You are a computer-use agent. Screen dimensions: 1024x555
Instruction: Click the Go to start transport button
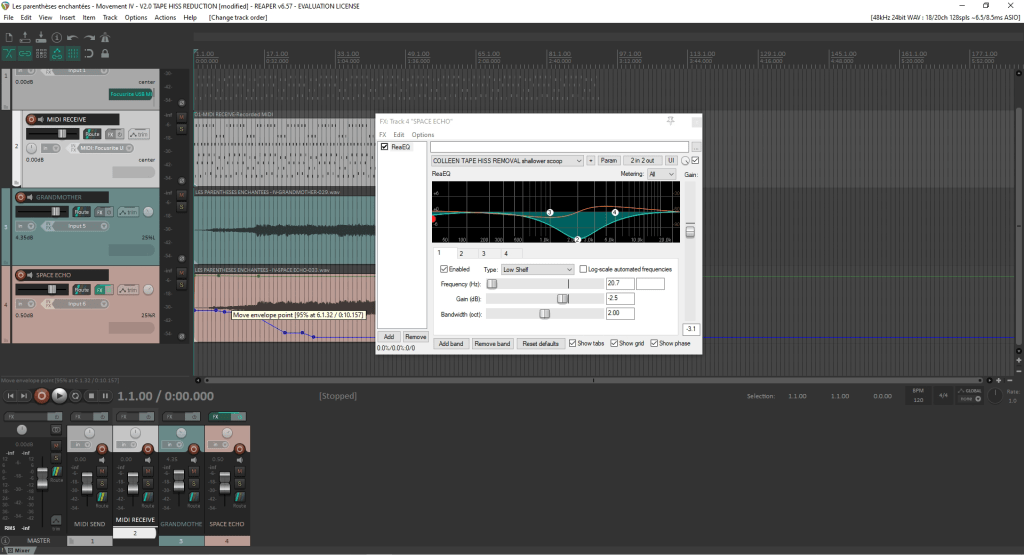11,396
